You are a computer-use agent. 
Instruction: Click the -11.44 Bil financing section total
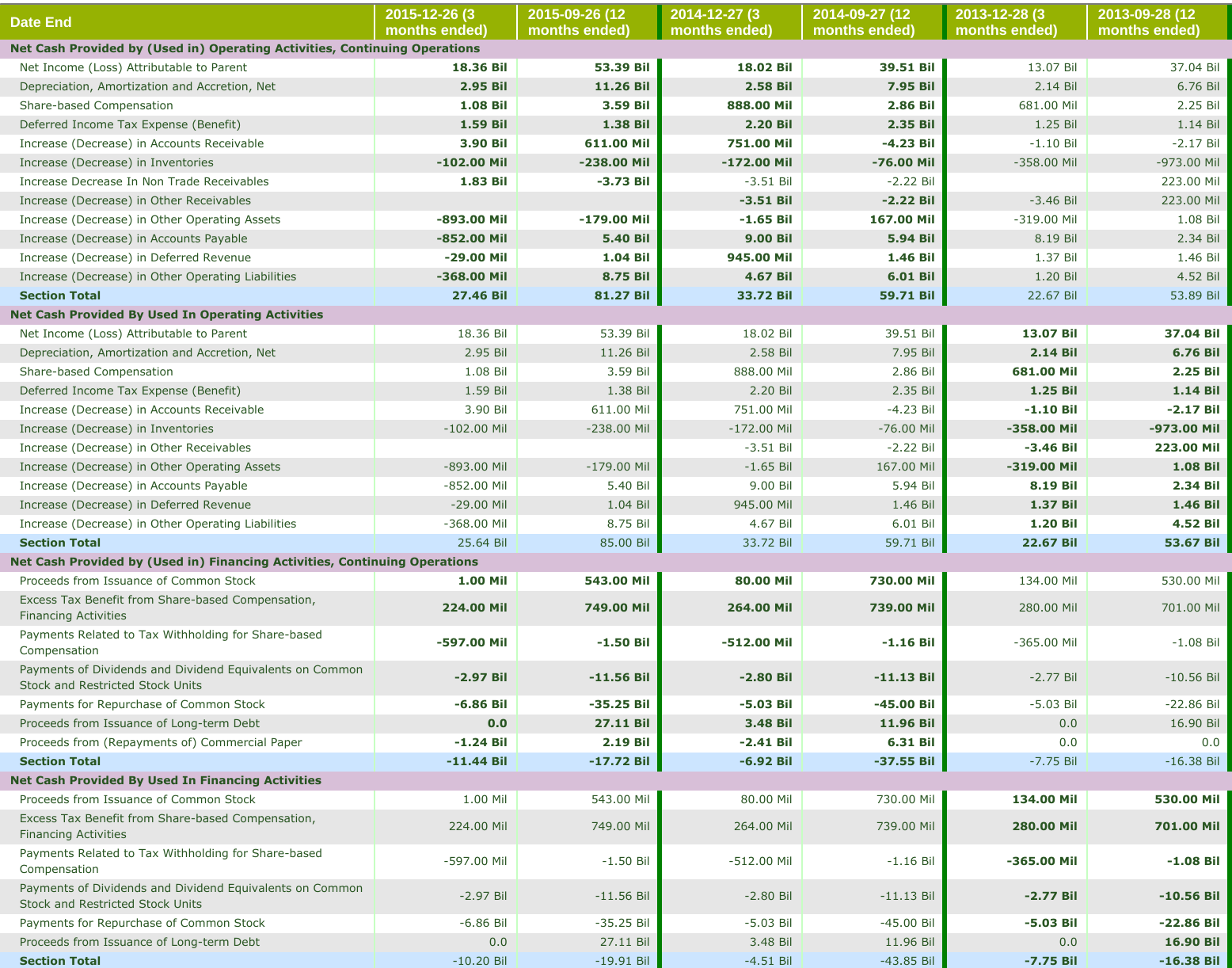point(477,761)
